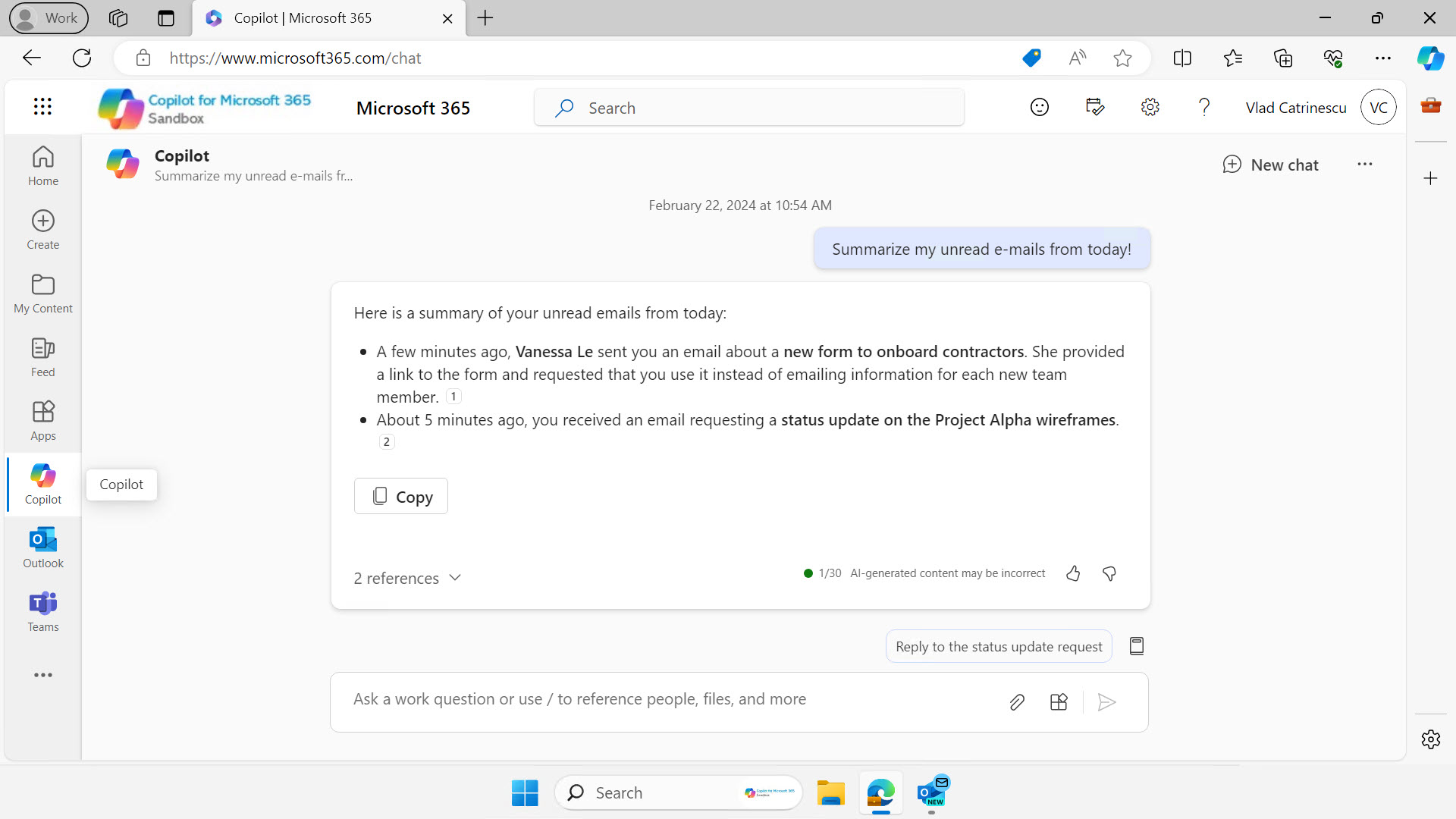Open the more options ellipsis near New chat

tap(1365, 164)
